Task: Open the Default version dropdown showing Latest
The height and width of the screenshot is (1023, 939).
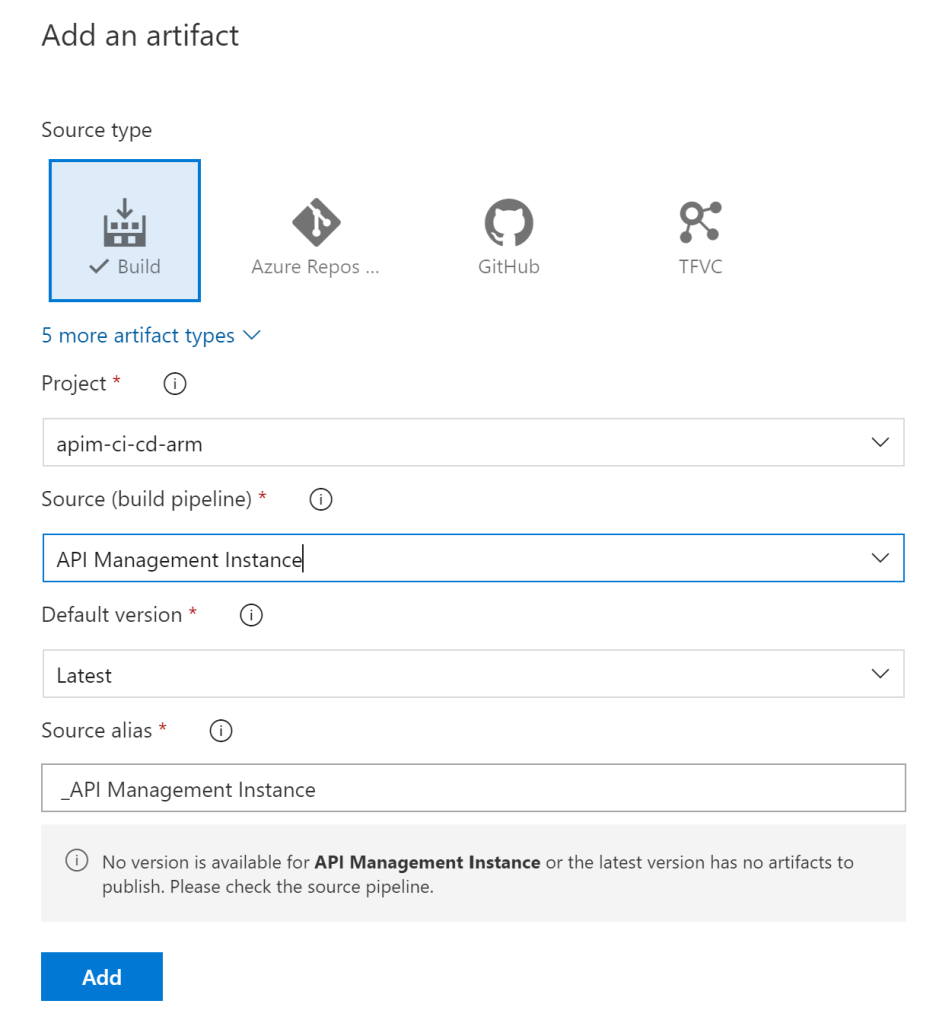Action: pos(473,674)
